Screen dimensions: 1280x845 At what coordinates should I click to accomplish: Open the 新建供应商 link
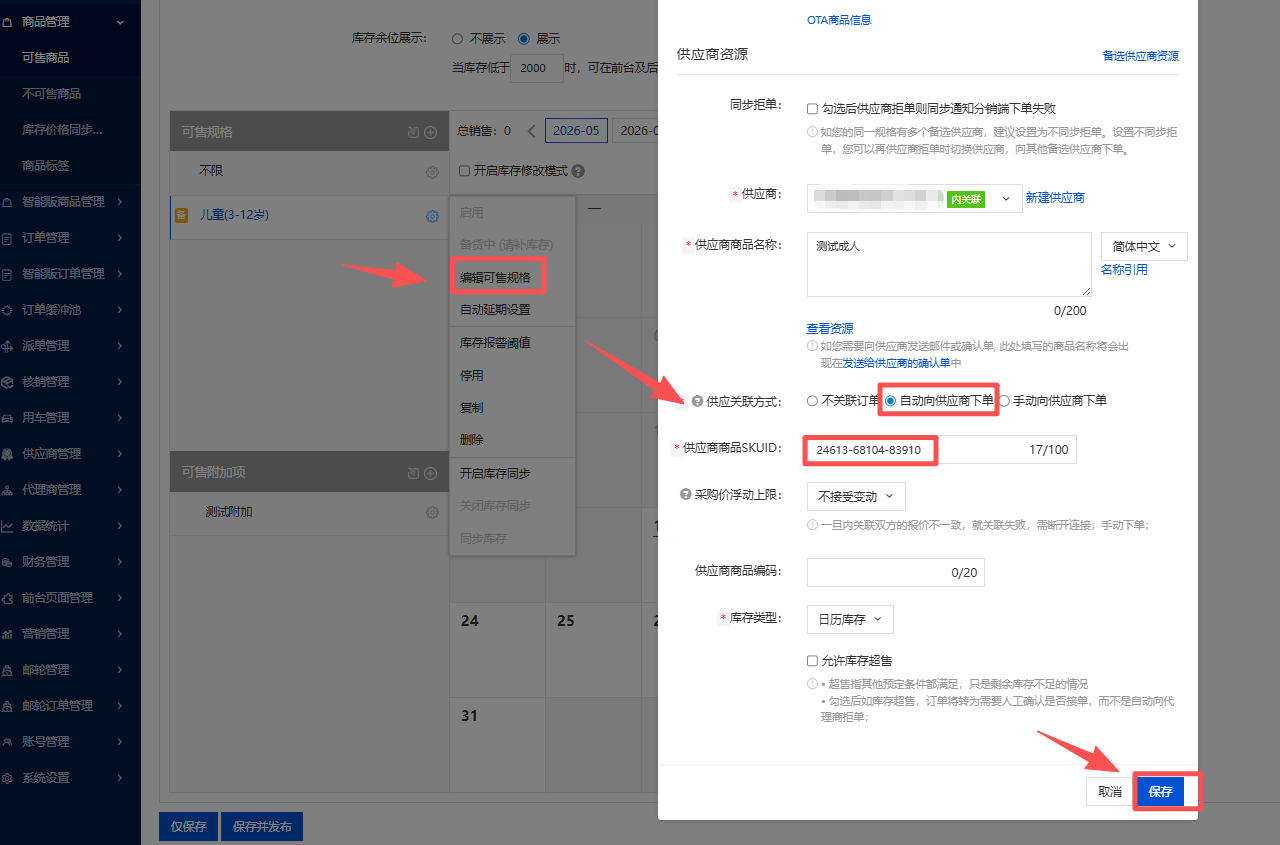pos(1055,198)
